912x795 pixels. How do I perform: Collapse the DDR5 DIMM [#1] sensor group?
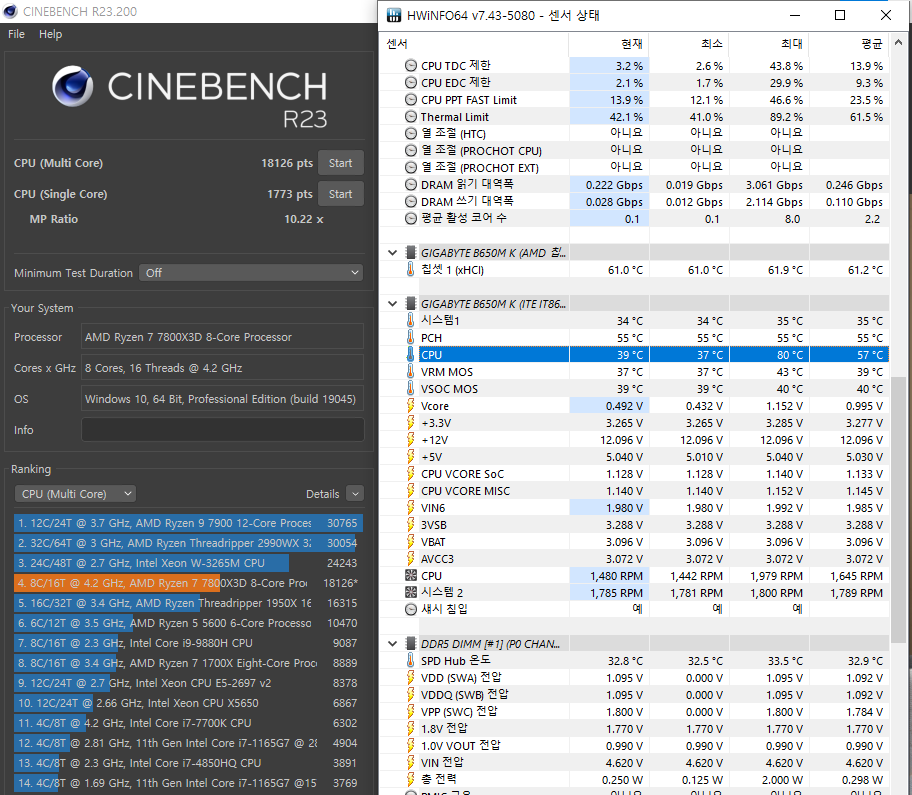pos(393,644)
